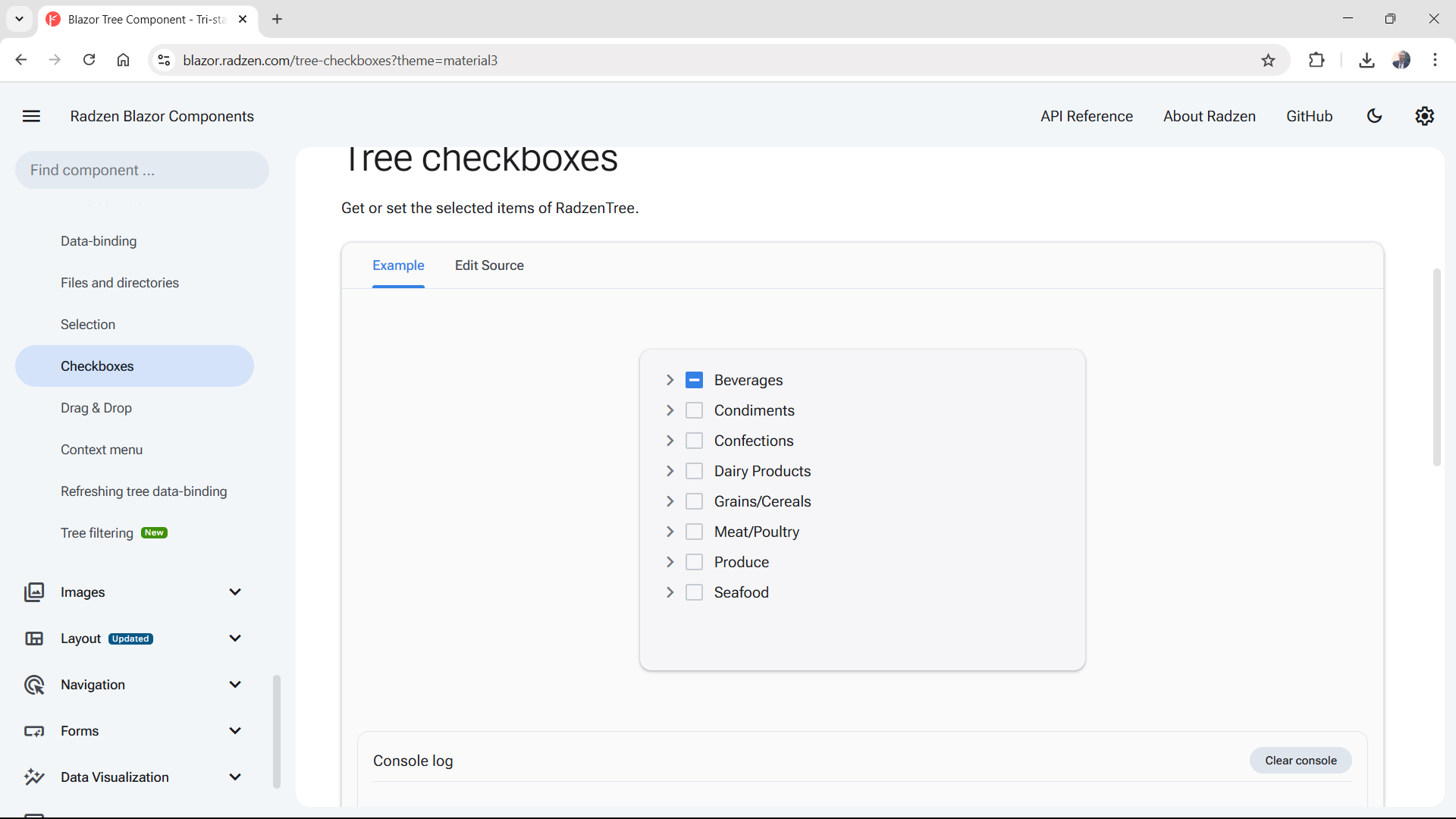Enable the Seafood checkbox

click(x=694, y=592)
